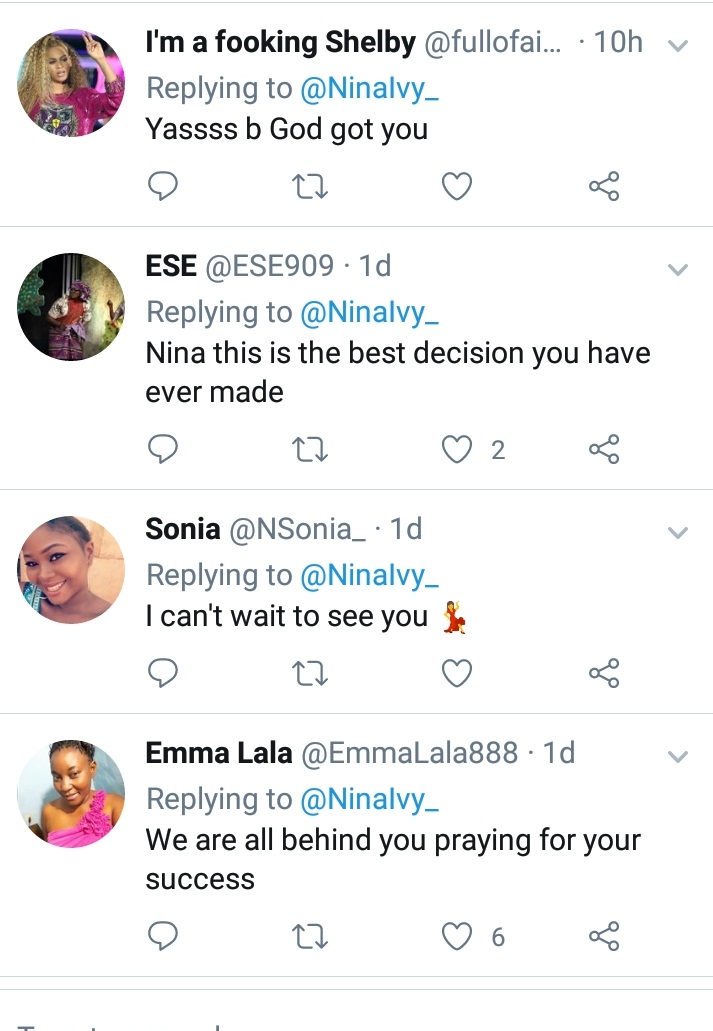Retweet Emma Lala's tweet
713x1031 pixels.
(x=309, y=936)
